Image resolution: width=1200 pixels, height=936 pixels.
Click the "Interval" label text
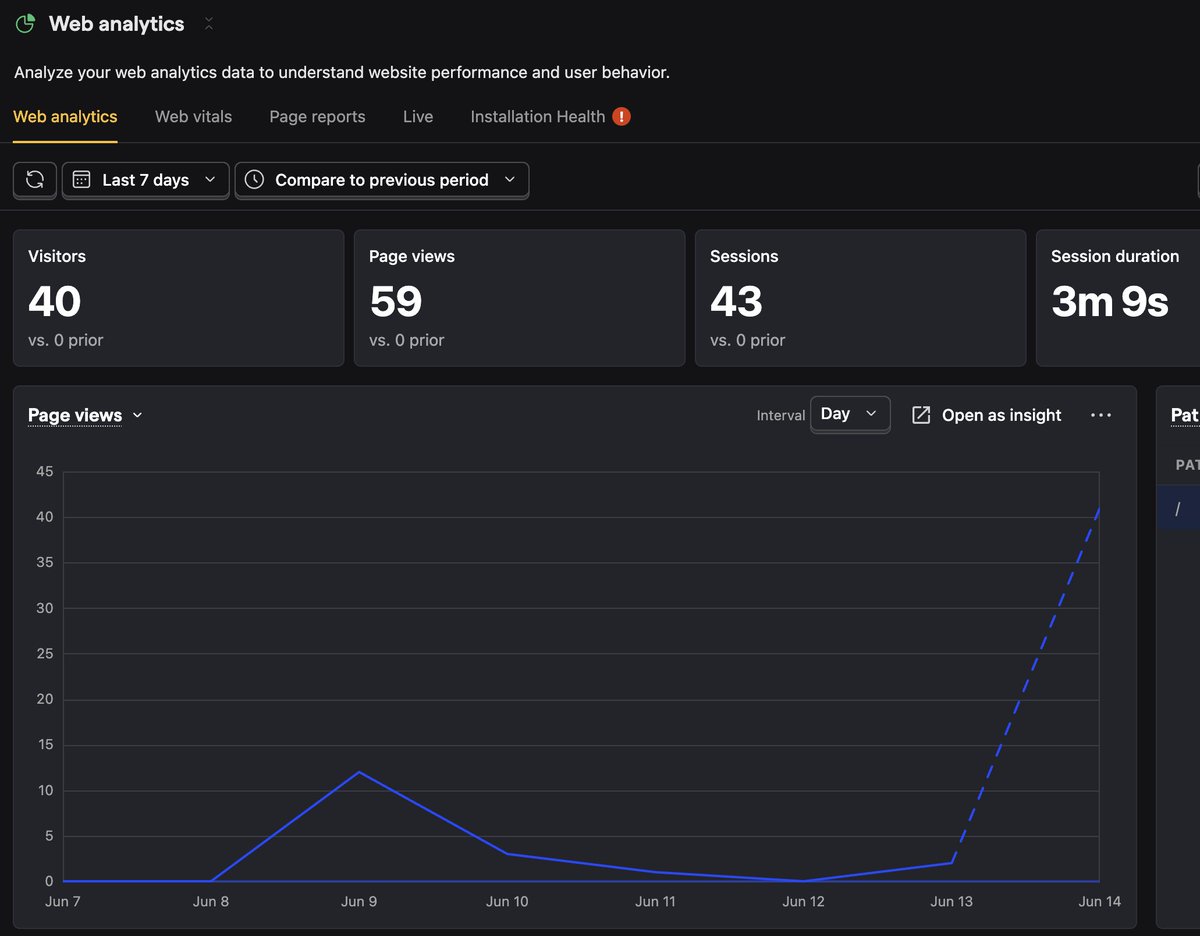(781, 415)
